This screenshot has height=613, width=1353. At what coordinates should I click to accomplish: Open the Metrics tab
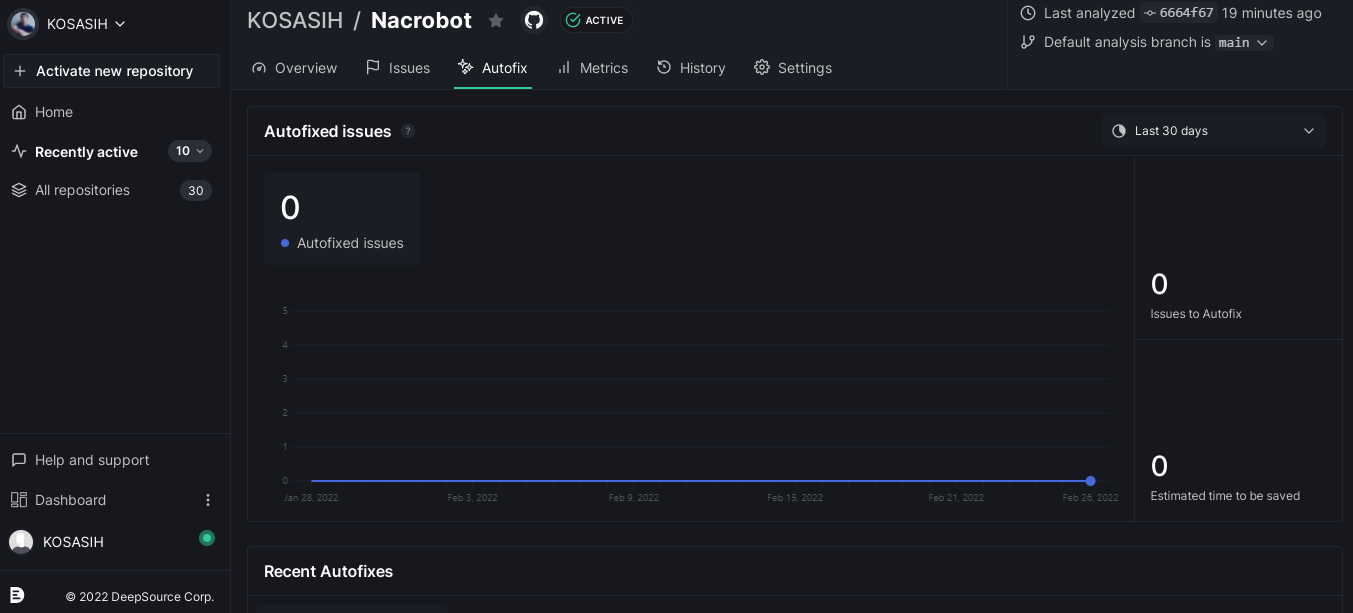pyautogui.click(x=592, y=68)
